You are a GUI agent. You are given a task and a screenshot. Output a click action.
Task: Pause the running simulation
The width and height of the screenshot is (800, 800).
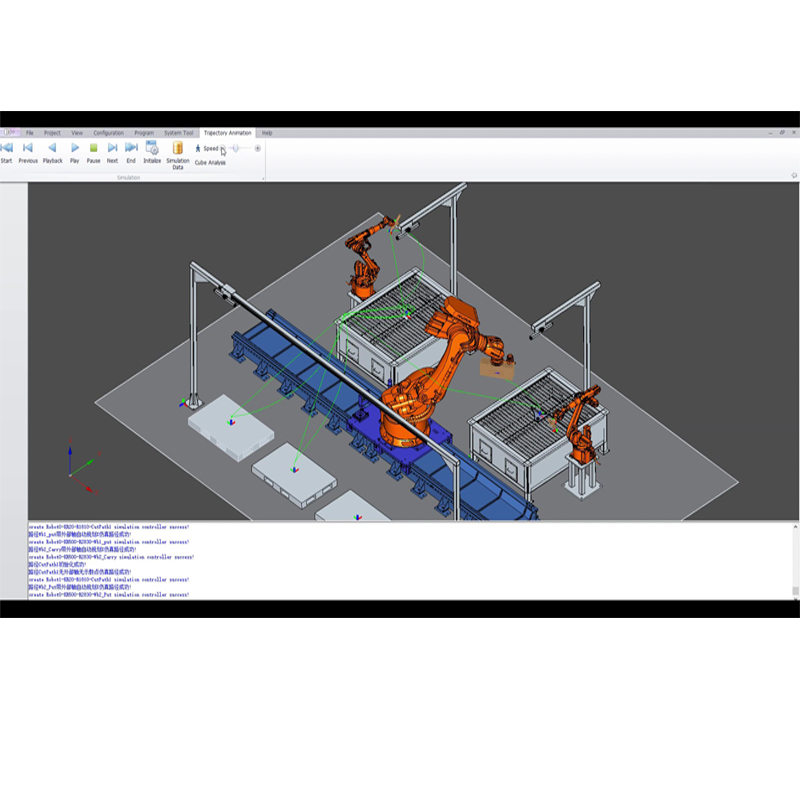coord(93,153)
